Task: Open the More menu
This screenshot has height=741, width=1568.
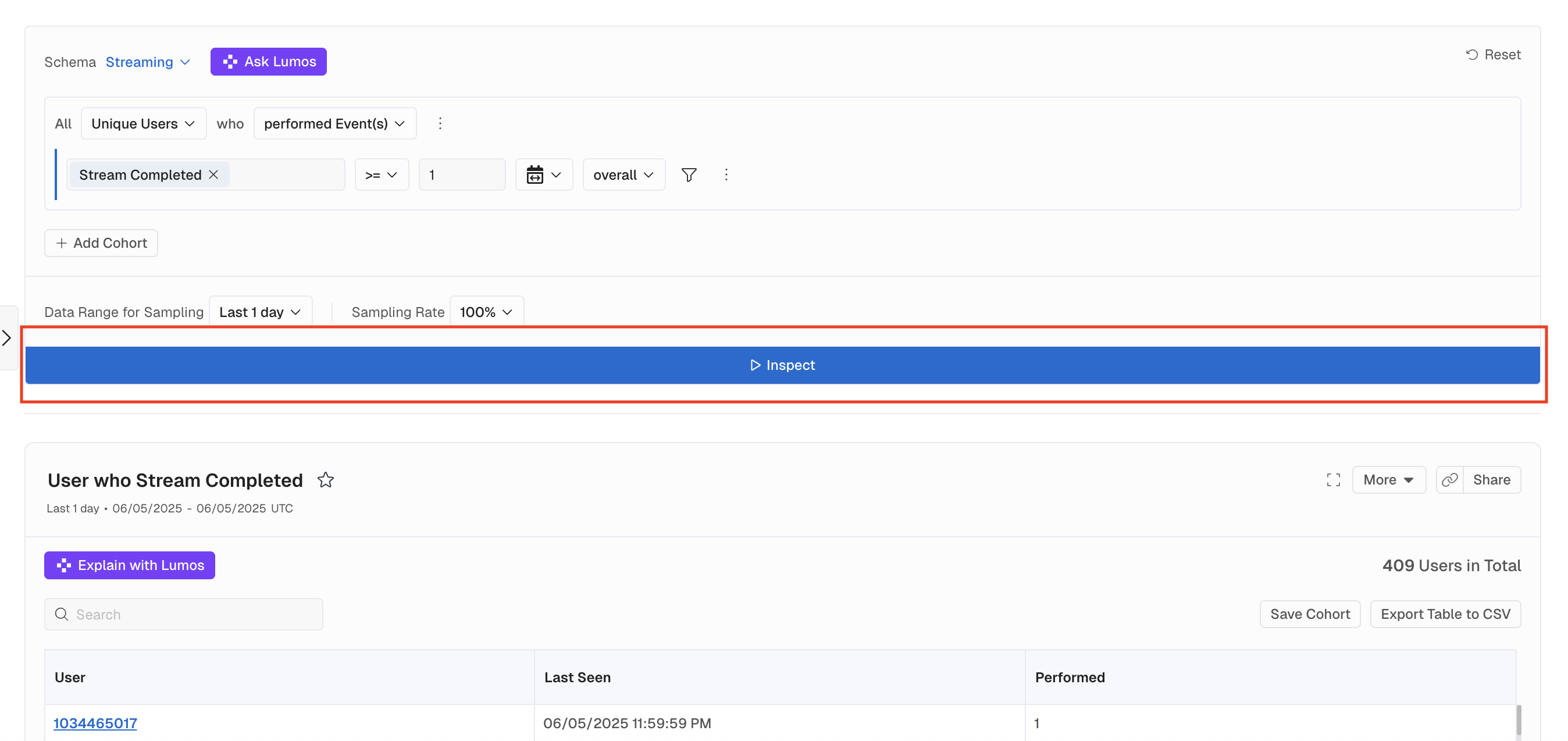Action: 1388,480
